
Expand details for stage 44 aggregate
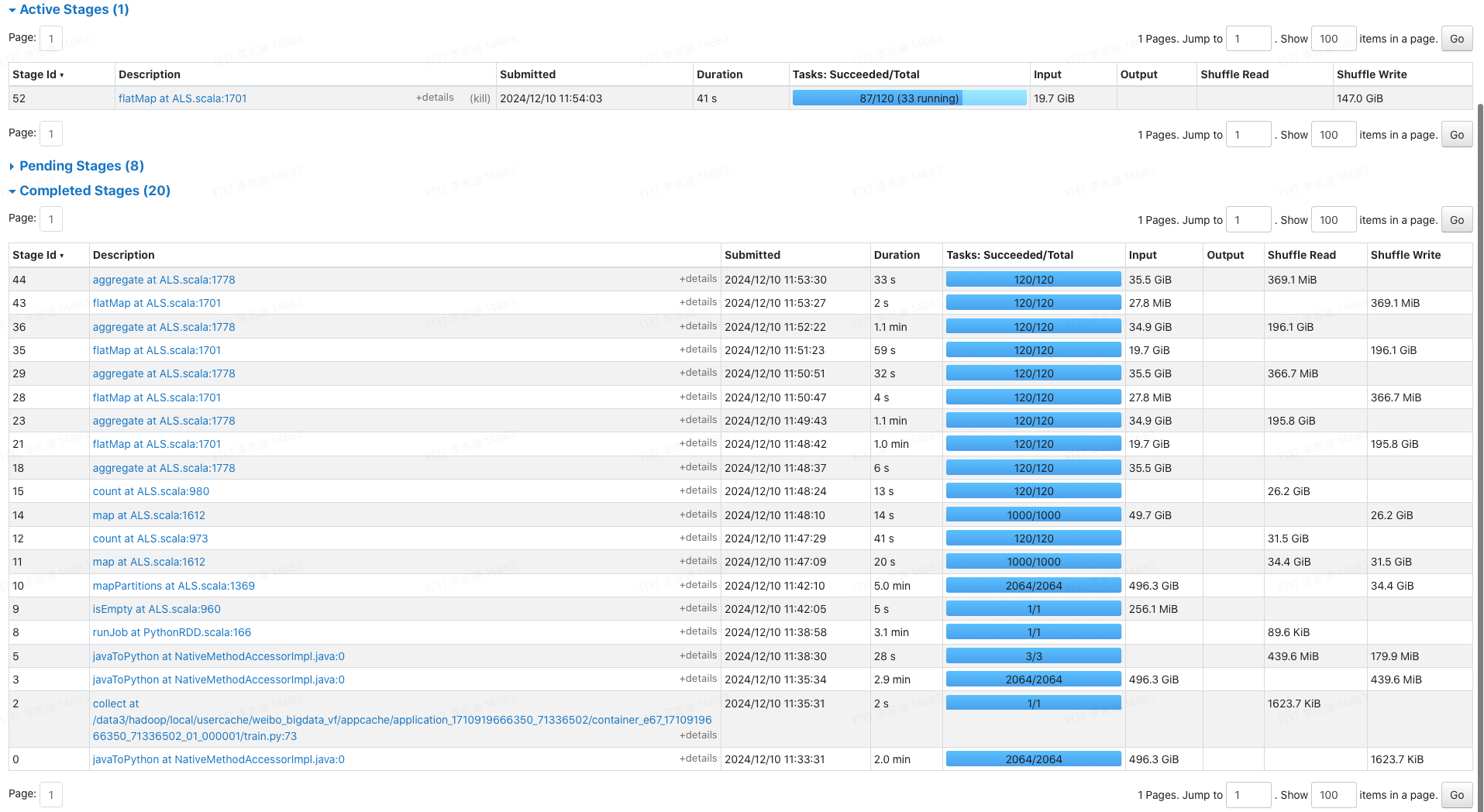coord(698,279)
